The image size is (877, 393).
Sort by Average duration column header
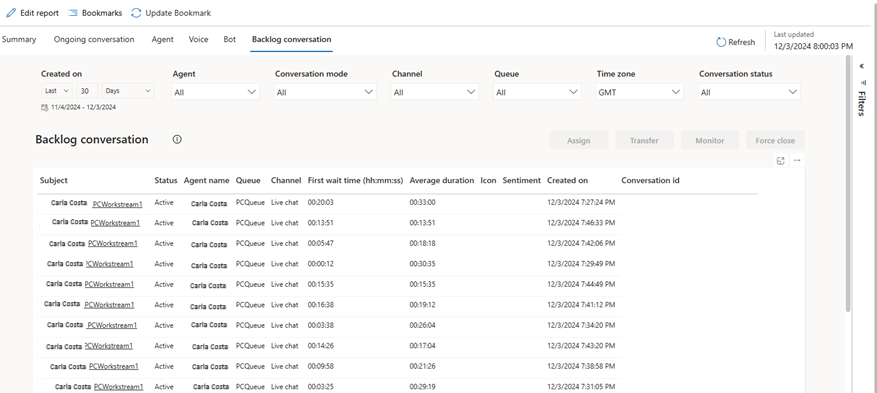tap(442, 181)
